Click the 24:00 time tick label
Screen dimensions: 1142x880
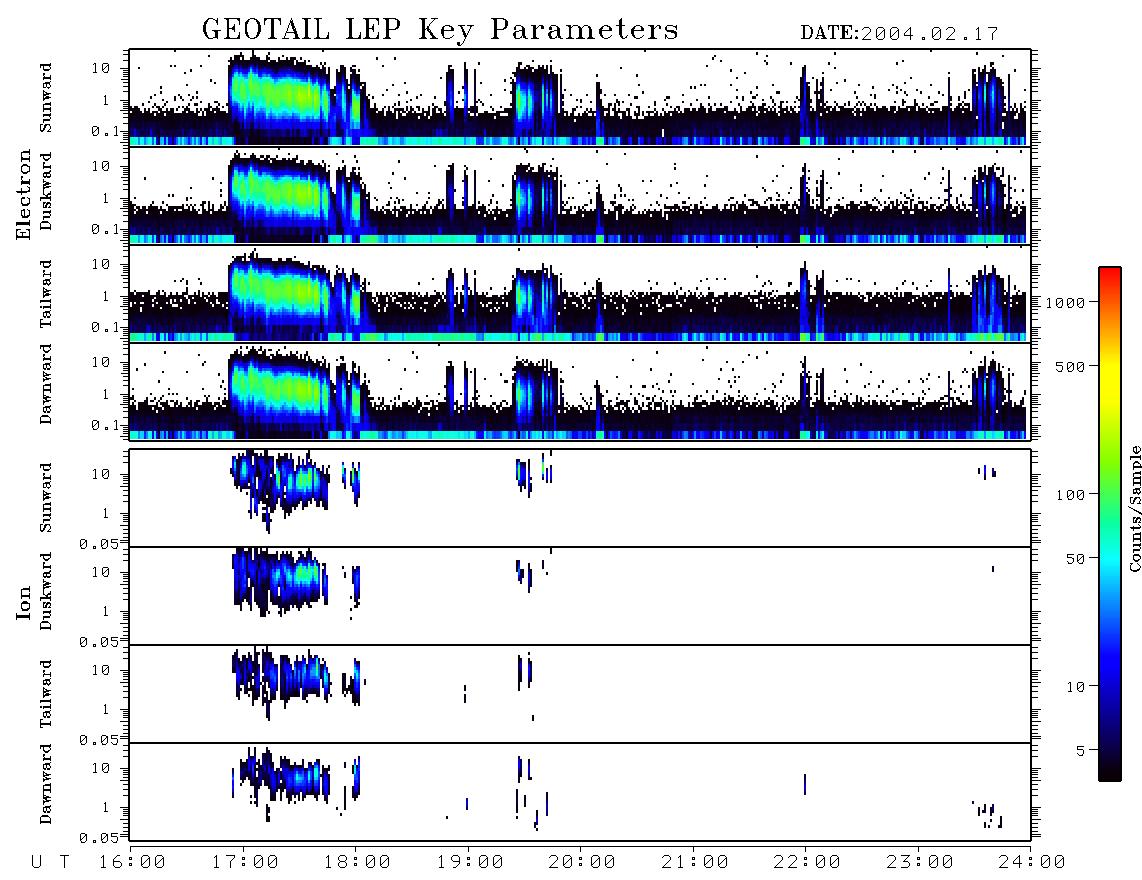point(1032,863)
